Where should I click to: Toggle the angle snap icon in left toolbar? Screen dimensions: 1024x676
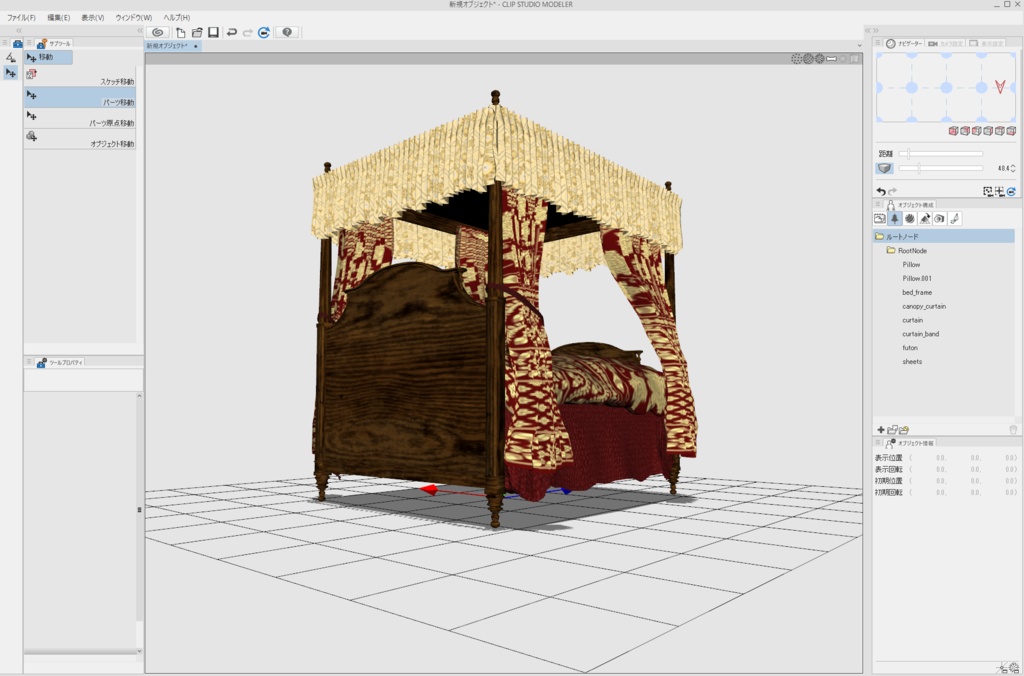8,57
